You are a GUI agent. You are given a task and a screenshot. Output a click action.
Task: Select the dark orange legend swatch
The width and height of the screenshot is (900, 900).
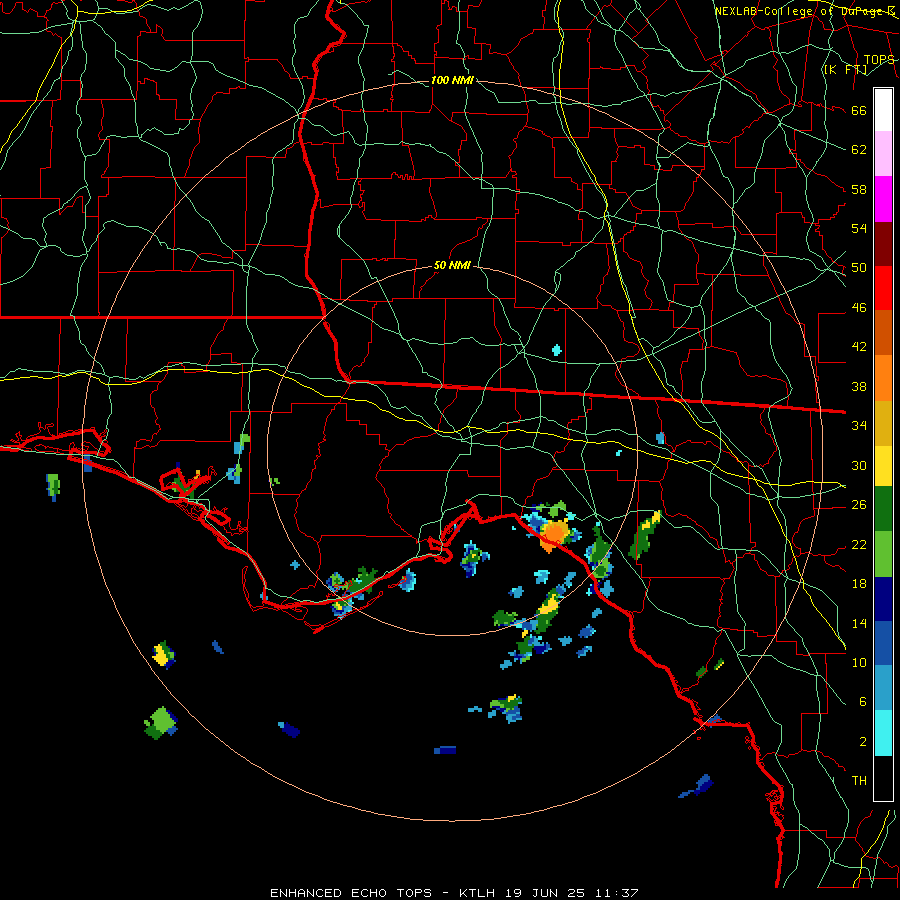(x=883, y=333)
